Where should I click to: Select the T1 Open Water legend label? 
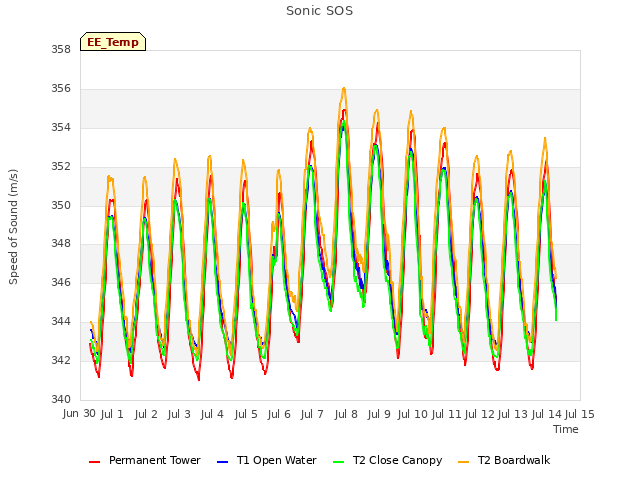coord(277,460)
